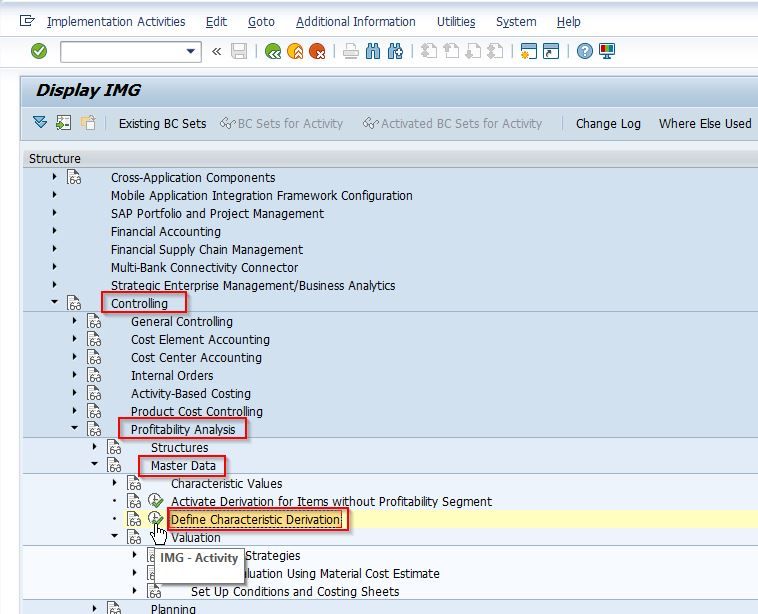Collapse the Master Data node
The image size is (758, 614).
click(x=95, y=464)
